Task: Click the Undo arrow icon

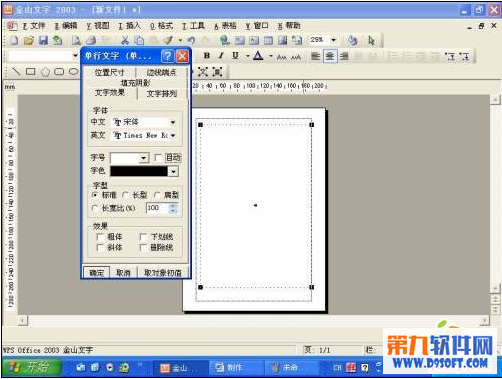Action: coord(191,40)
